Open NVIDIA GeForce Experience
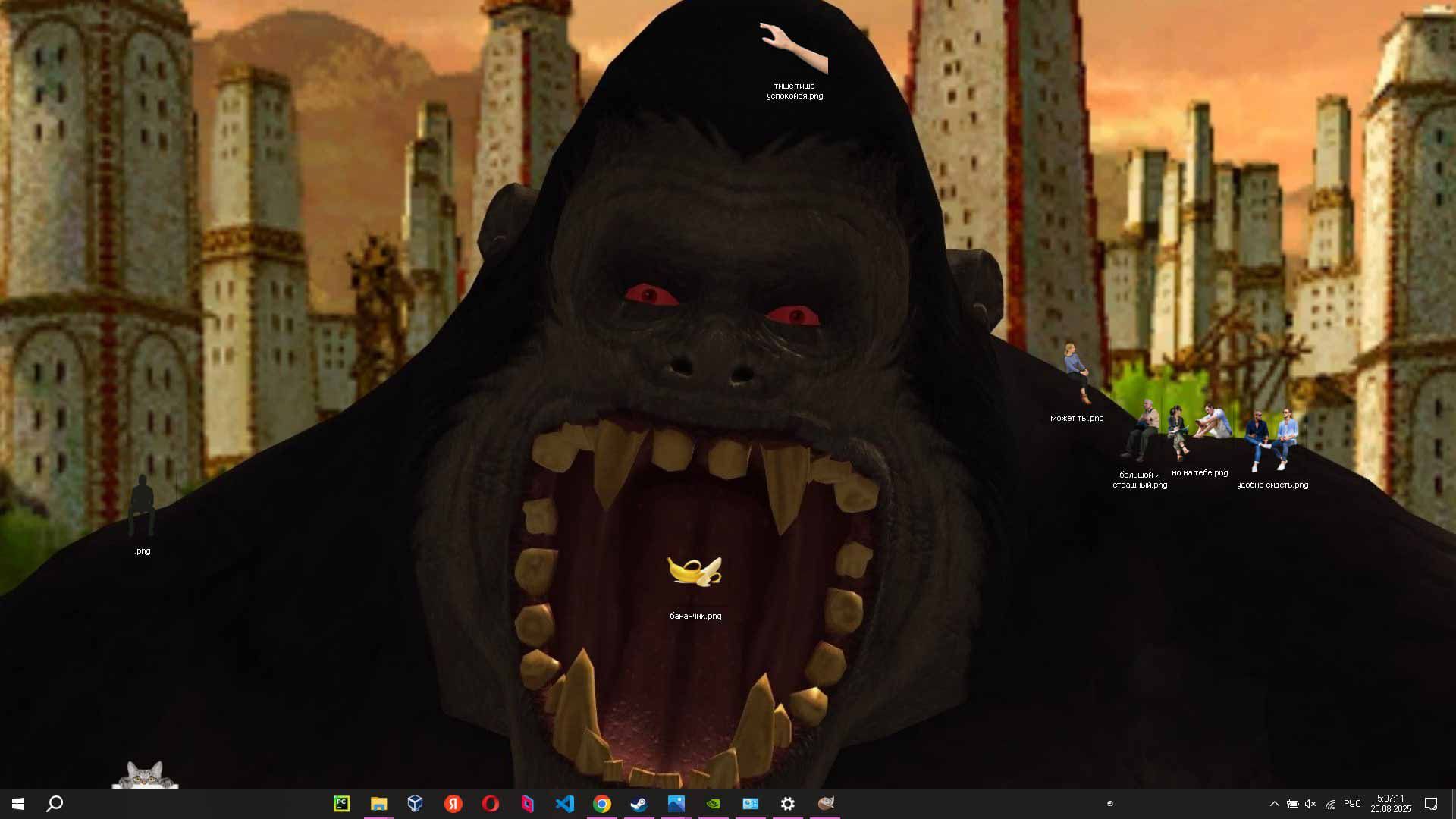 pyautogui.click(x=713, y=804)
